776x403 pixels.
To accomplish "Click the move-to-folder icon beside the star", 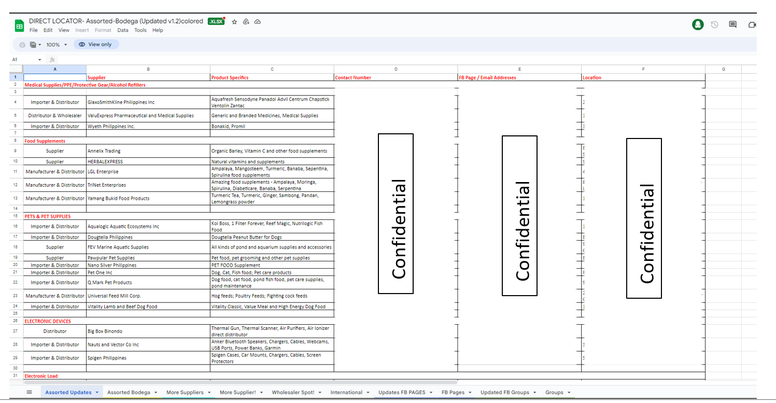I will [246, 22].
